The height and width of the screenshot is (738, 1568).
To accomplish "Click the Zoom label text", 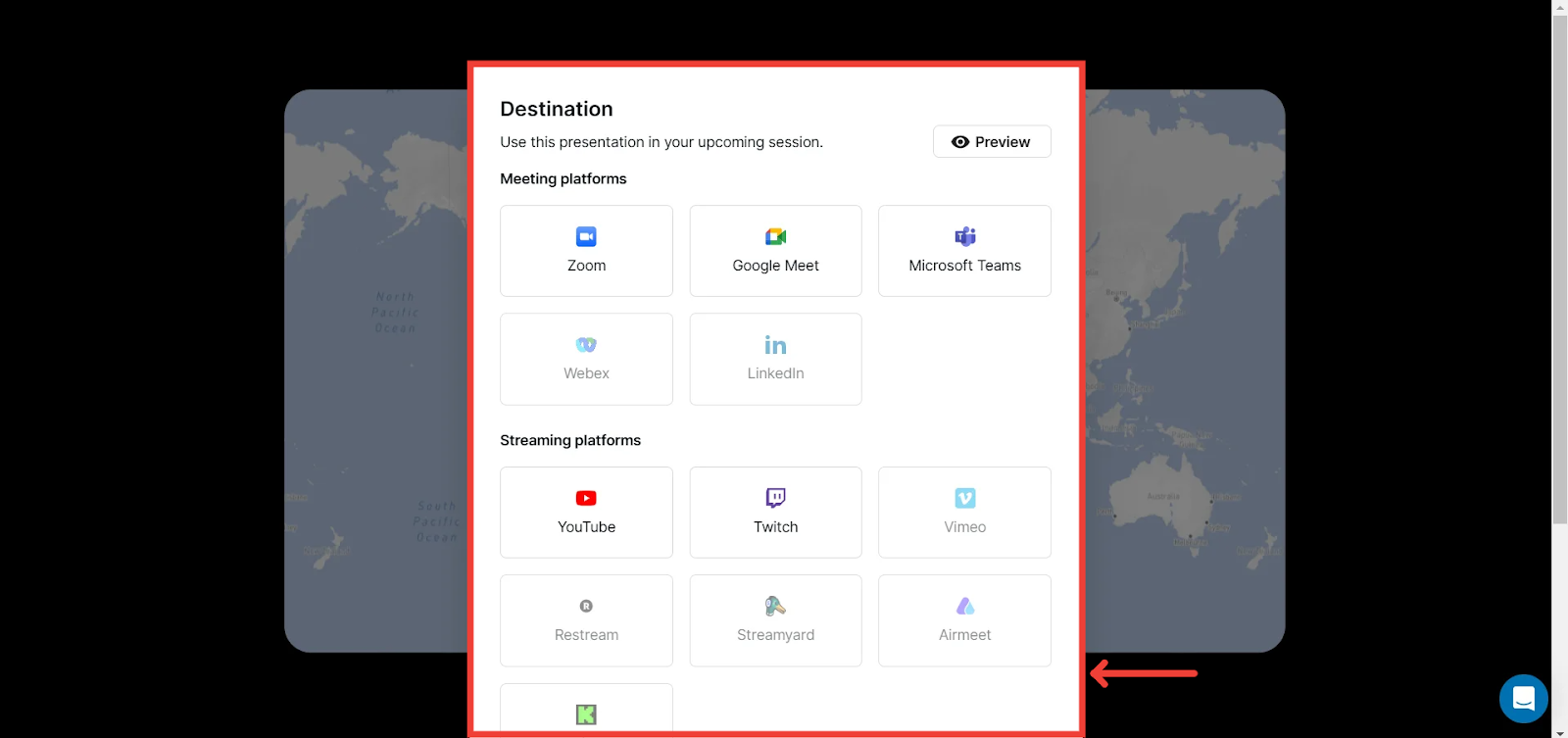I will point(586,266).
